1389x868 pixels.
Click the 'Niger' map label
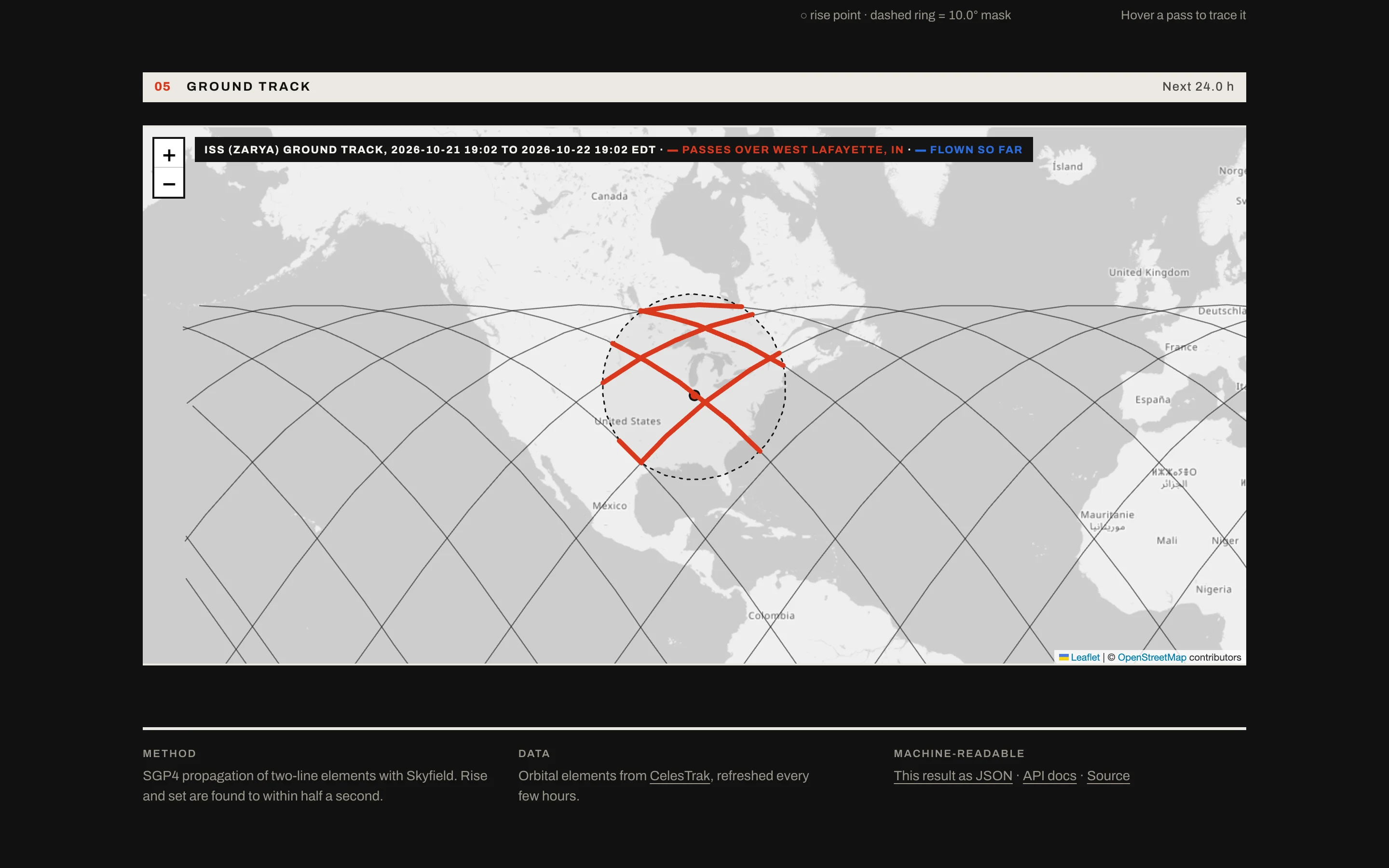click(x=1225, y=541)
